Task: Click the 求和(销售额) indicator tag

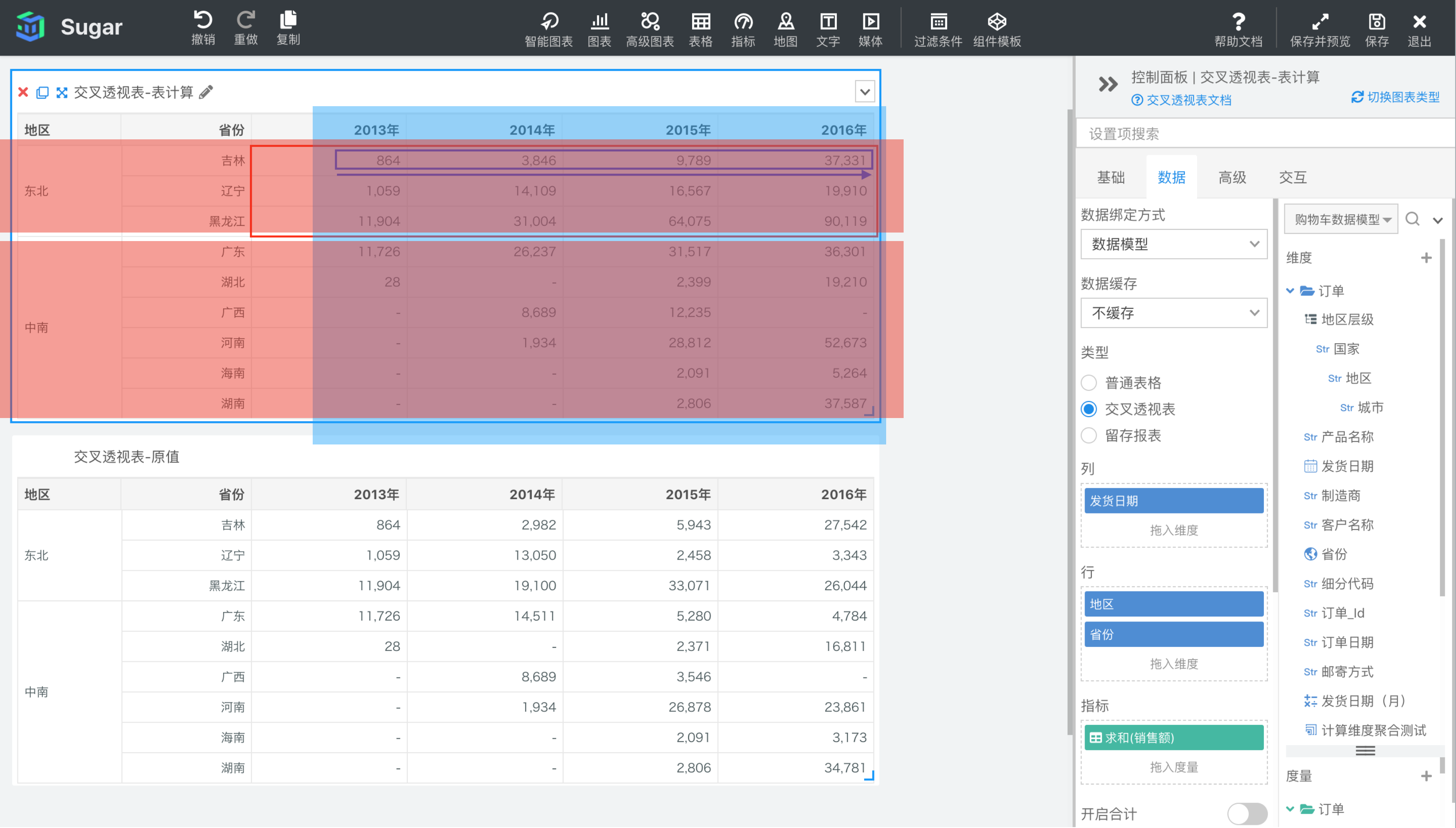Action: point(1174,737)
